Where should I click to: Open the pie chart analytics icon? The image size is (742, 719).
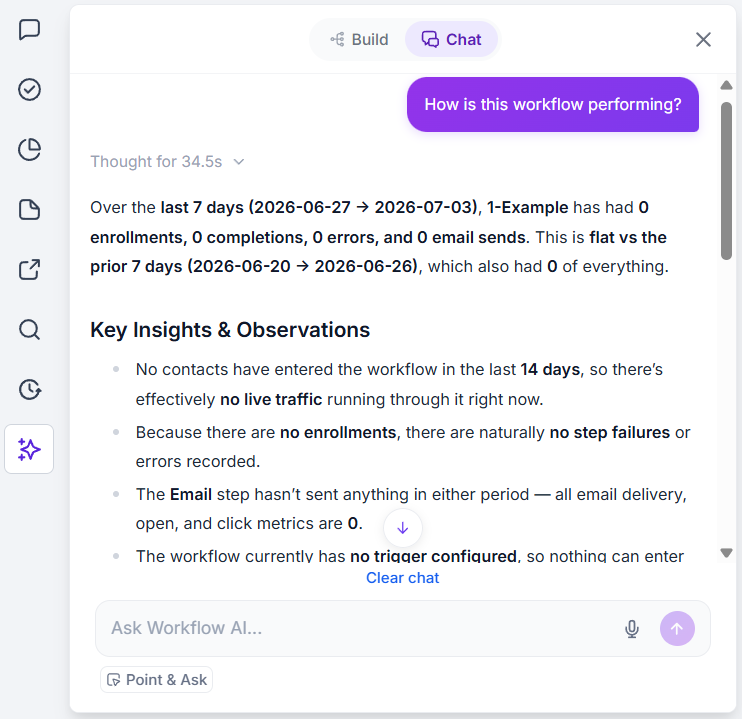[29, 150]
